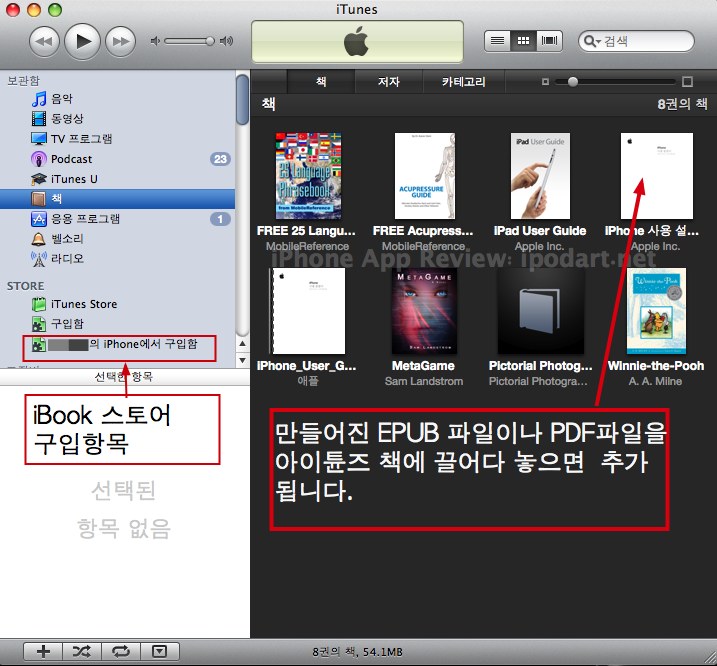Click the cover size slider knob

pyautogui.click(x=573, y=82)
